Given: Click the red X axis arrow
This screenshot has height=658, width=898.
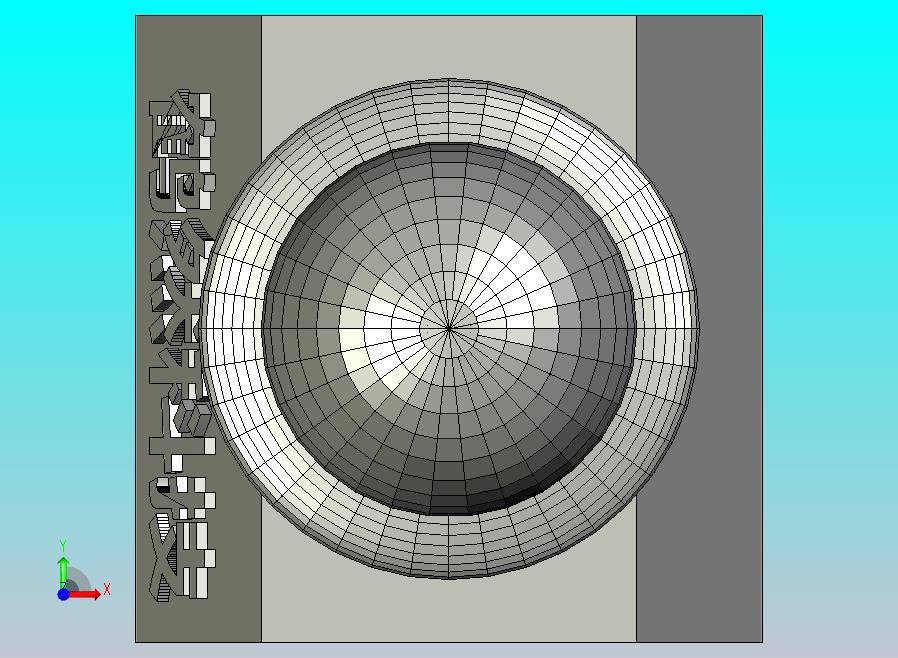Looking at the screenshot, I should 85,594.
